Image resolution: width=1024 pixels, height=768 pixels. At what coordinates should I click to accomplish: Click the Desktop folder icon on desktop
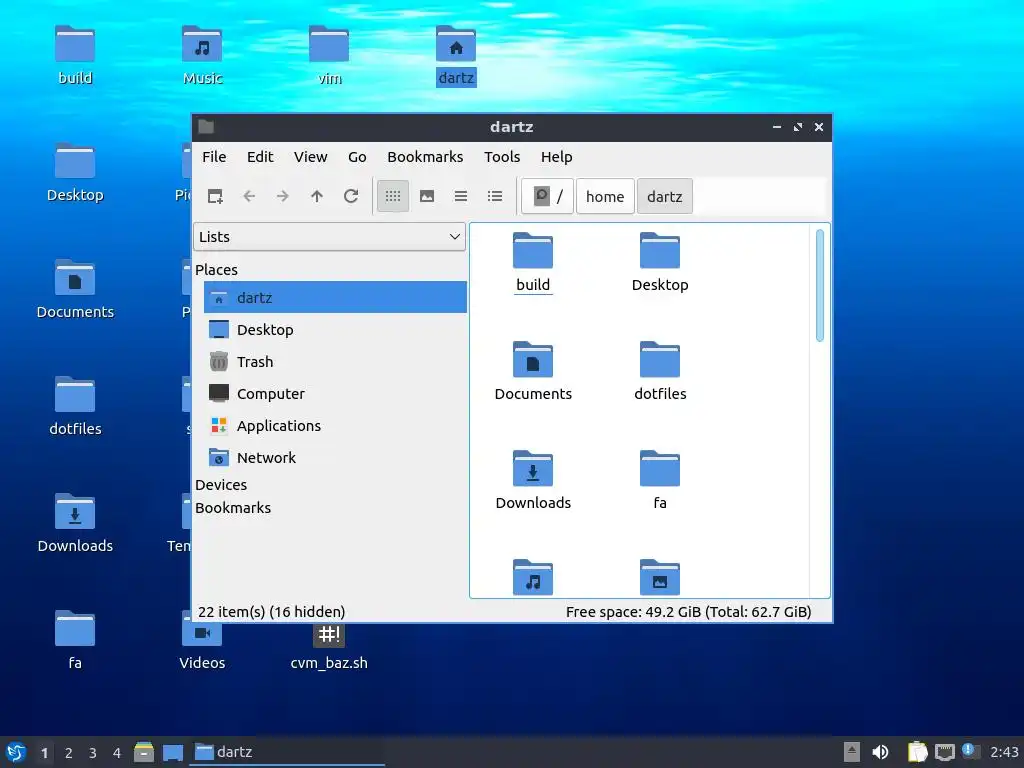(x=75, y=173)
